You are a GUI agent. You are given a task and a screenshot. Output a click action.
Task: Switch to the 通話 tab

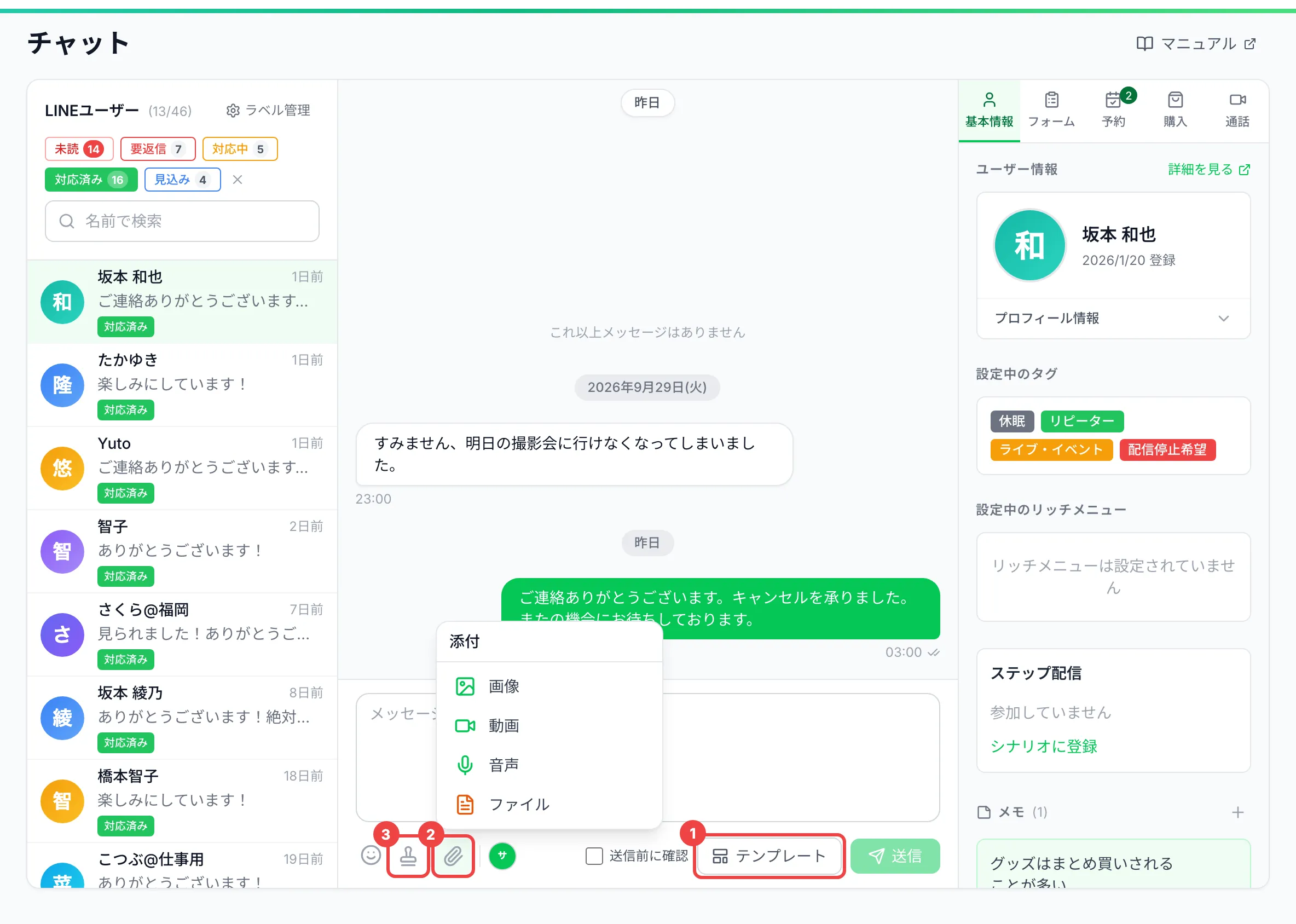pyautogui.click(x=1237, y=111)
